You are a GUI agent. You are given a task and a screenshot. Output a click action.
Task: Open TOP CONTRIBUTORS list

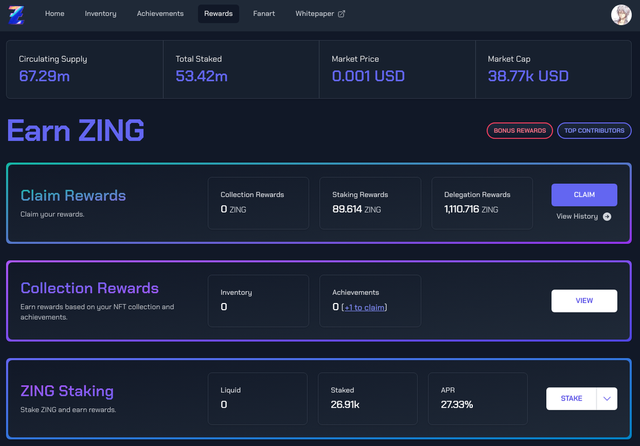[594, 131]
